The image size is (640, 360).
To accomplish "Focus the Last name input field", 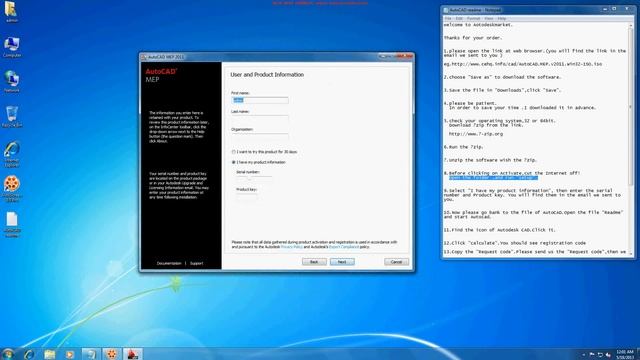I will coord(260,118).
